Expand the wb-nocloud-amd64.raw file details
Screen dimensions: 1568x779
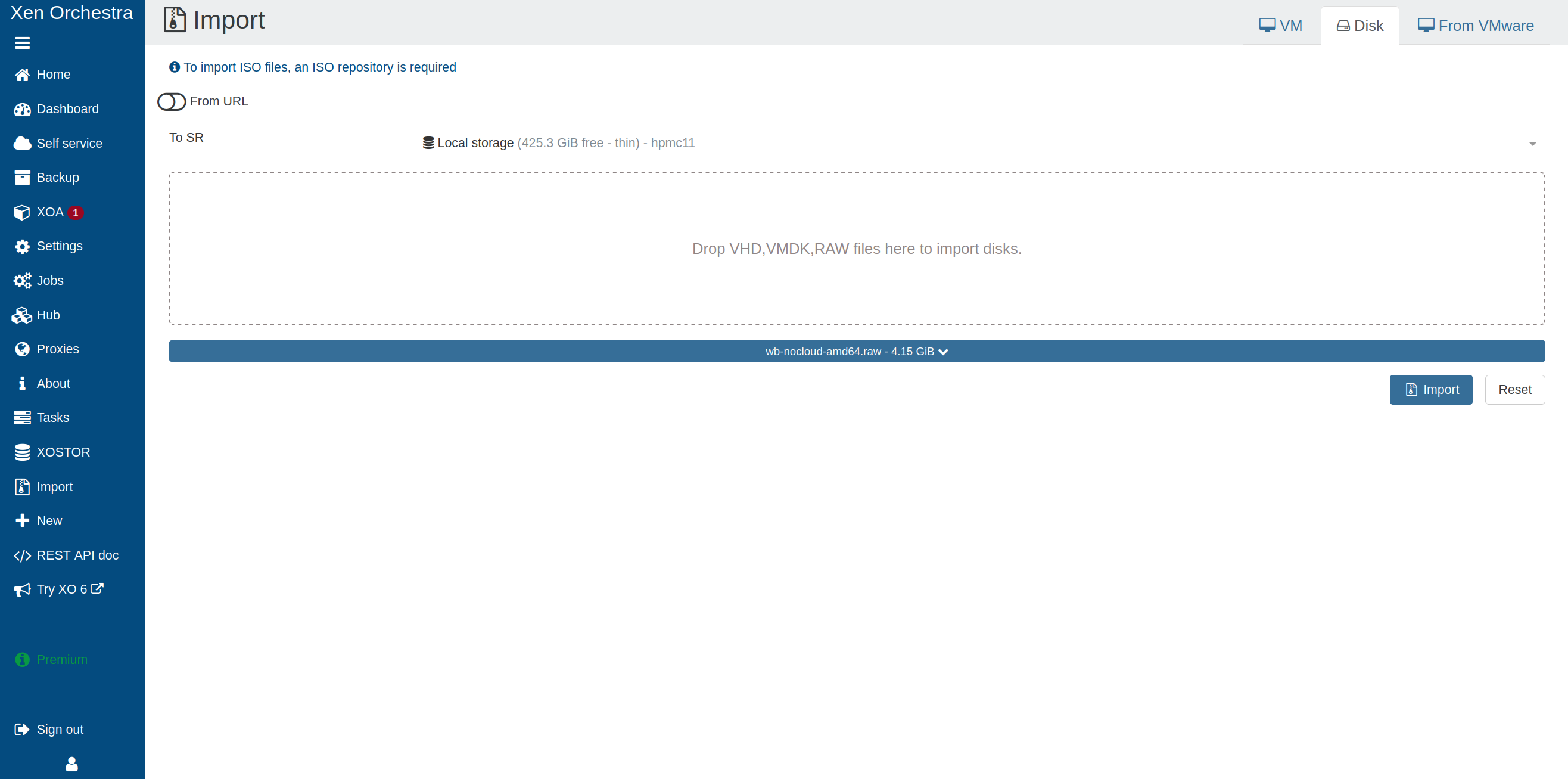[x=856, y=351]
